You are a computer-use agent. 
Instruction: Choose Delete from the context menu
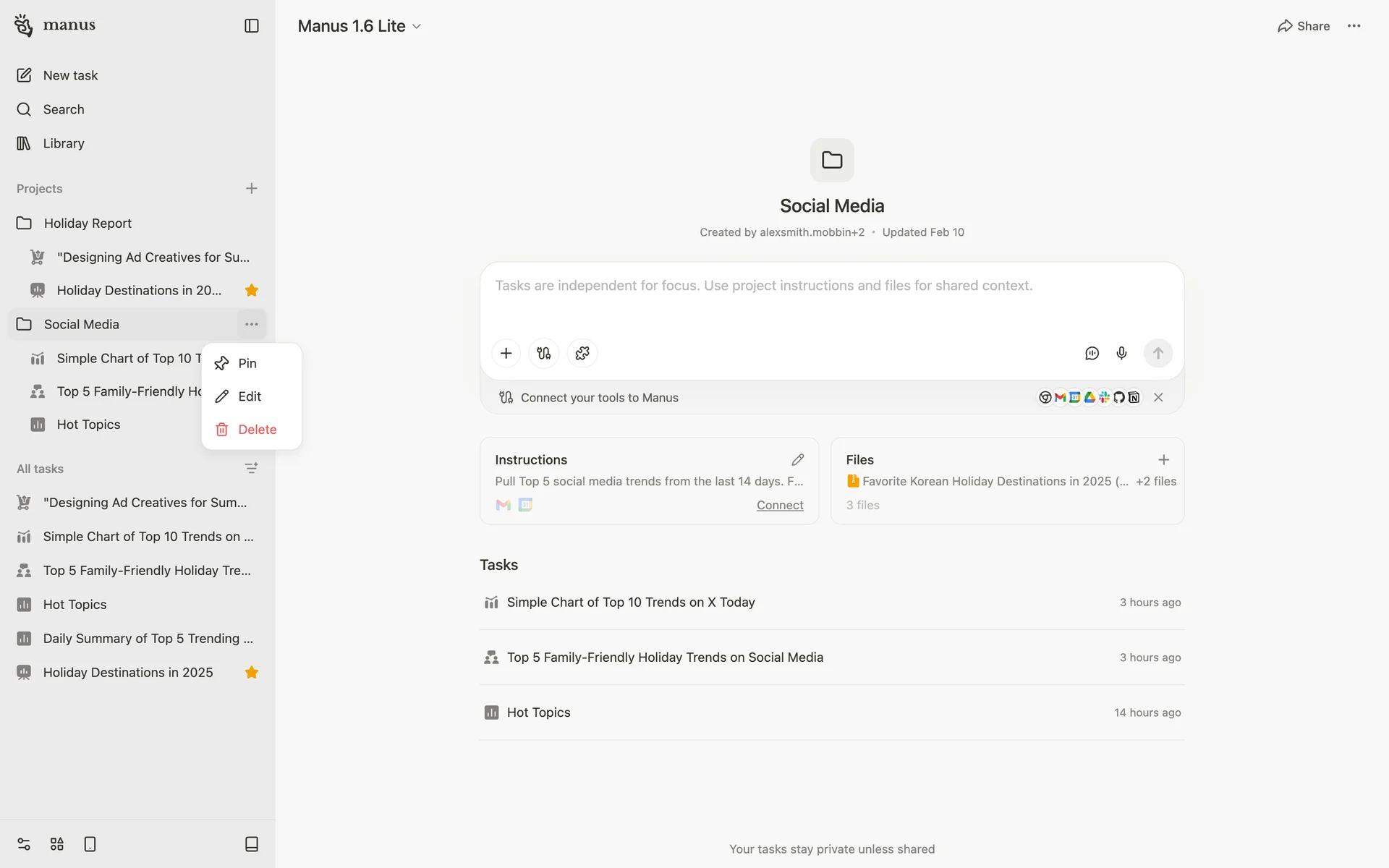click(x=257, y=430)
